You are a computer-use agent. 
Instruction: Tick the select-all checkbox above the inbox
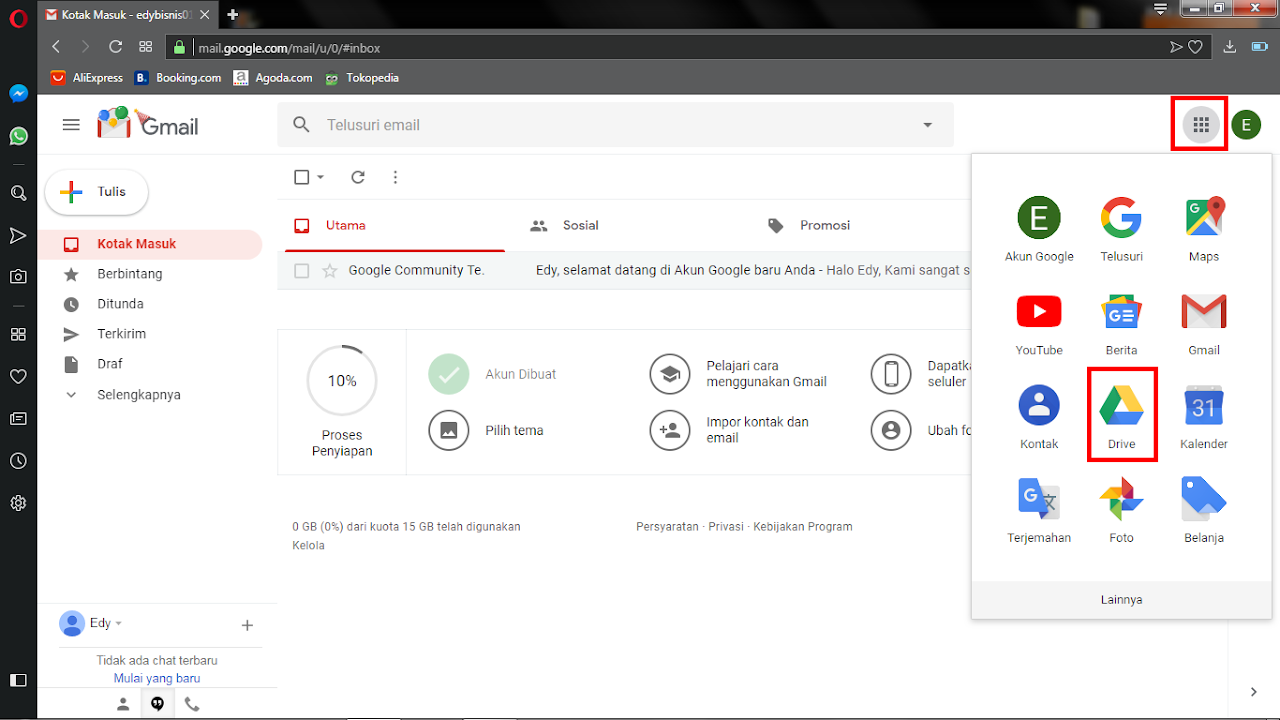point(301,177)
